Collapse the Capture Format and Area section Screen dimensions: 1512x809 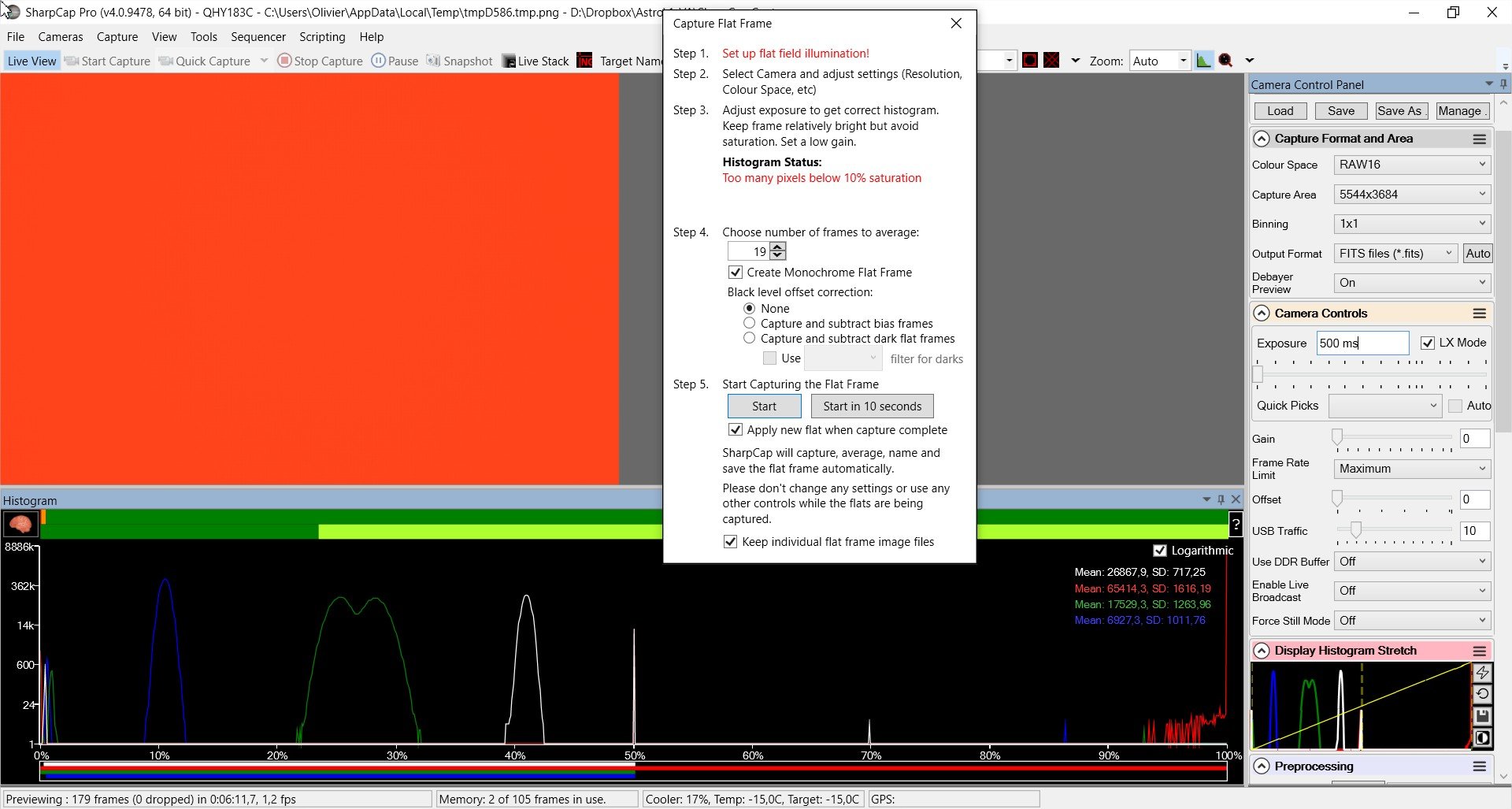[x=1262, y=139]
